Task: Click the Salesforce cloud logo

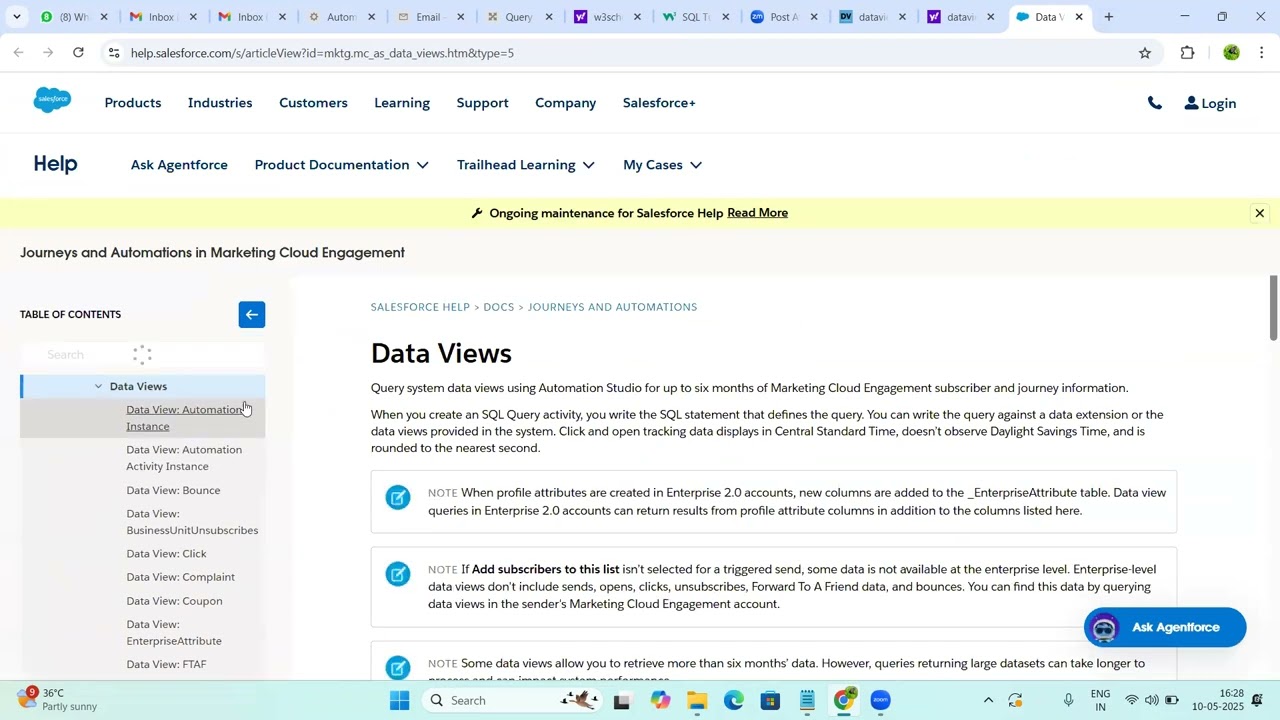Action: point(52,100)
